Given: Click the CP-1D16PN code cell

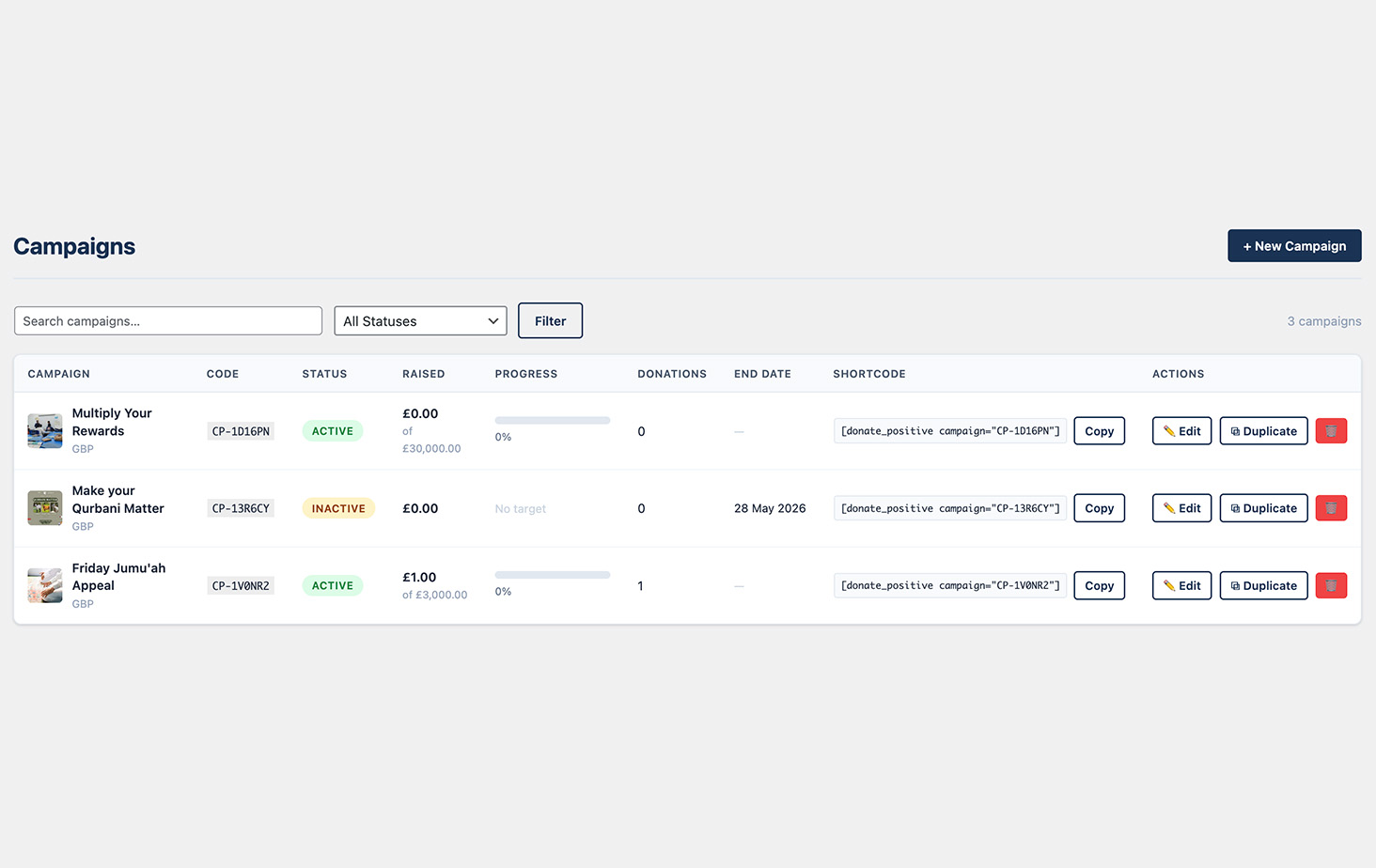Looking at the screenshot, I should point(241,431).
